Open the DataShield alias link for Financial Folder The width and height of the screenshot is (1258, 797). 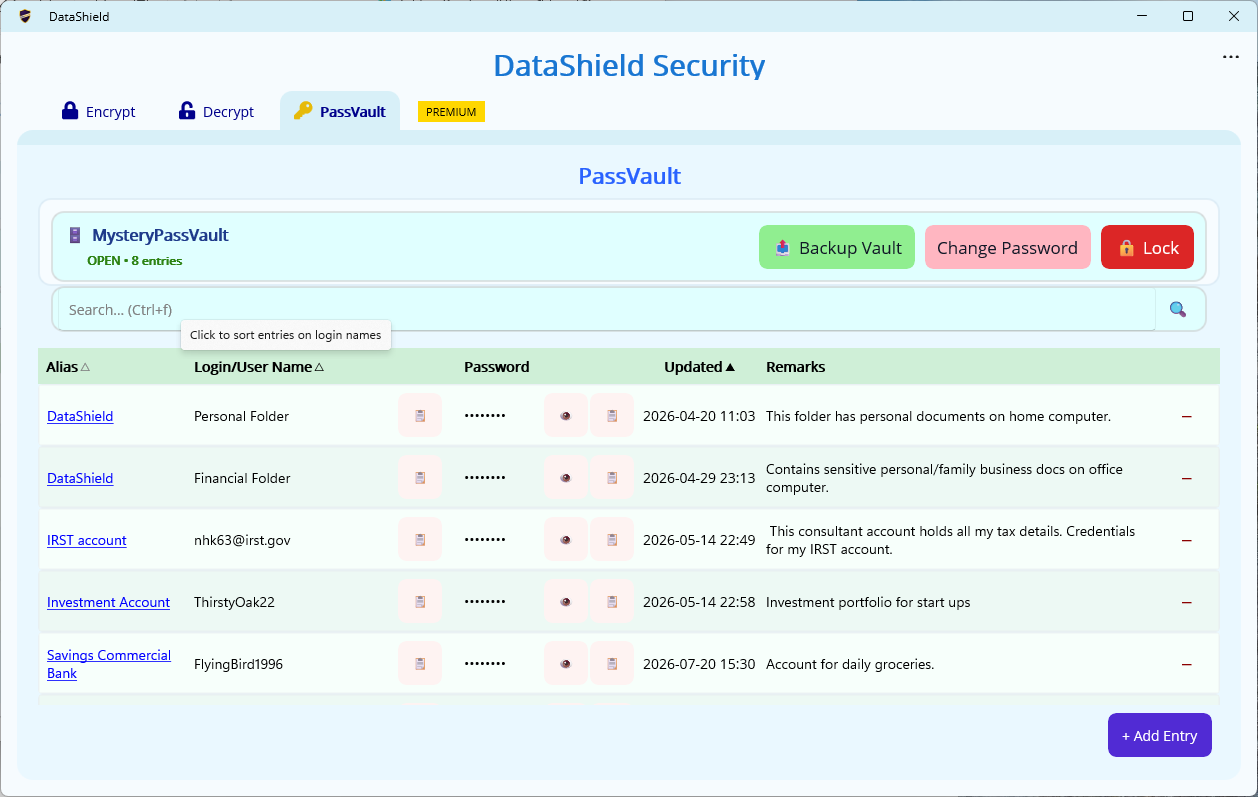[80, 478]
